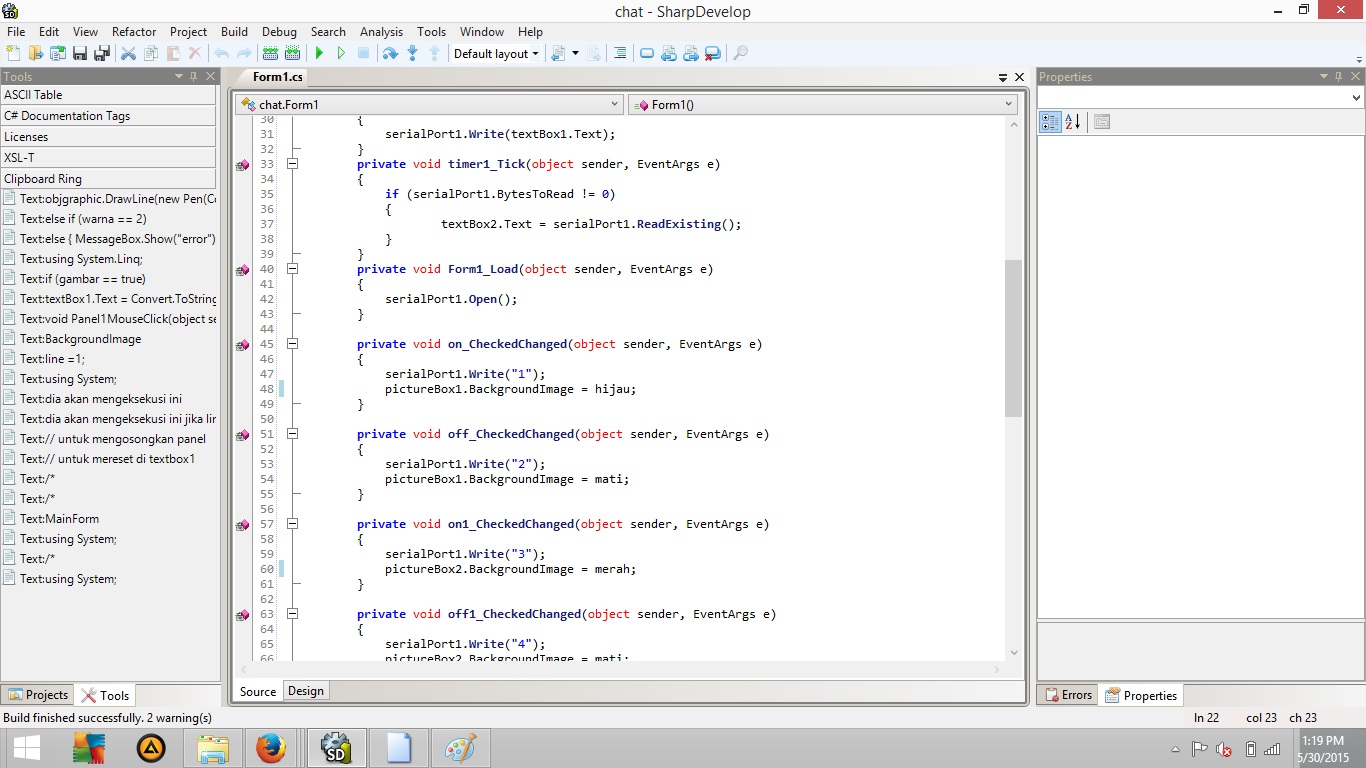
Task: Switch to the Source view tab
Action: [x=258, y=691]
